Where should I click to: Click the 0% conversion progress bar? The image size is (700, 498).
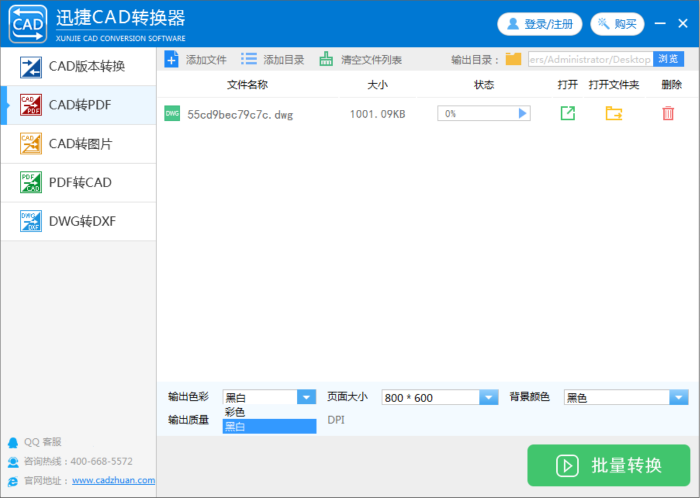484,113
